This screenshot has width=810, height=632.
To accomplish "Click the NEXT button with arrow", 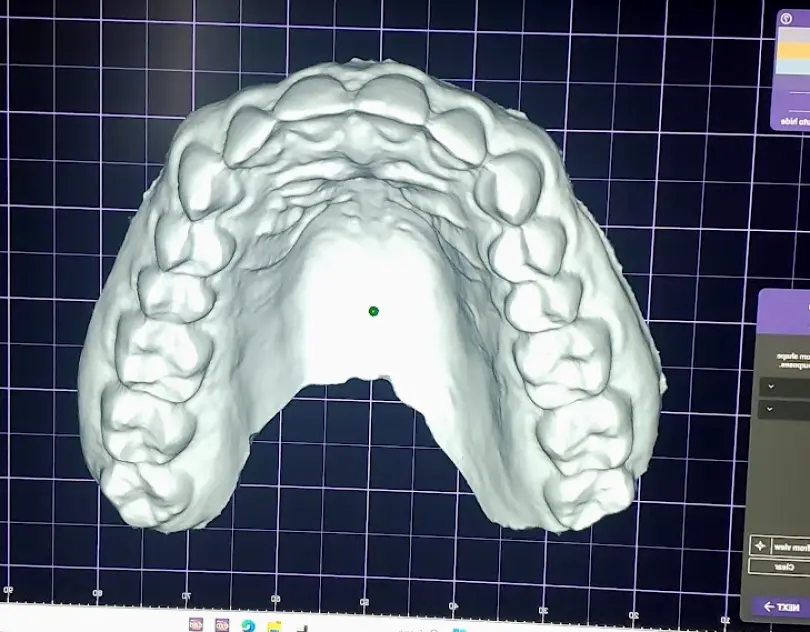I will tap(782, 607).
